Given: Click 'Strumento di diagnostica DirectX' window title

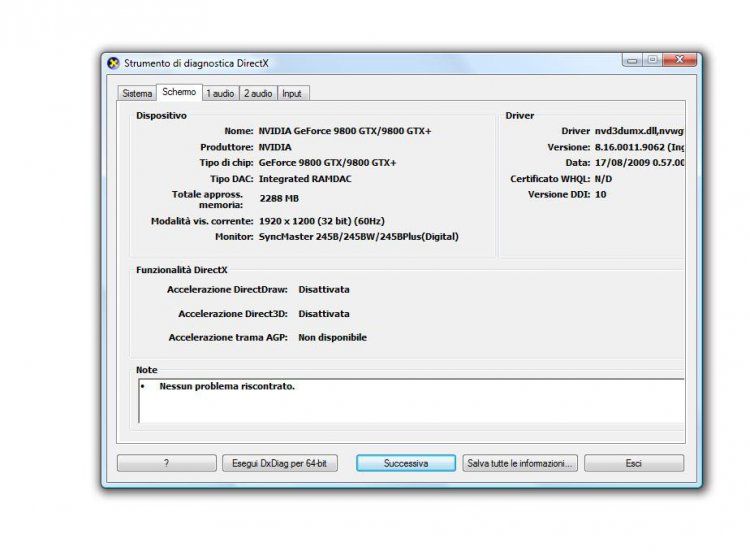Looking at the screenshot, I should [196, 63].
